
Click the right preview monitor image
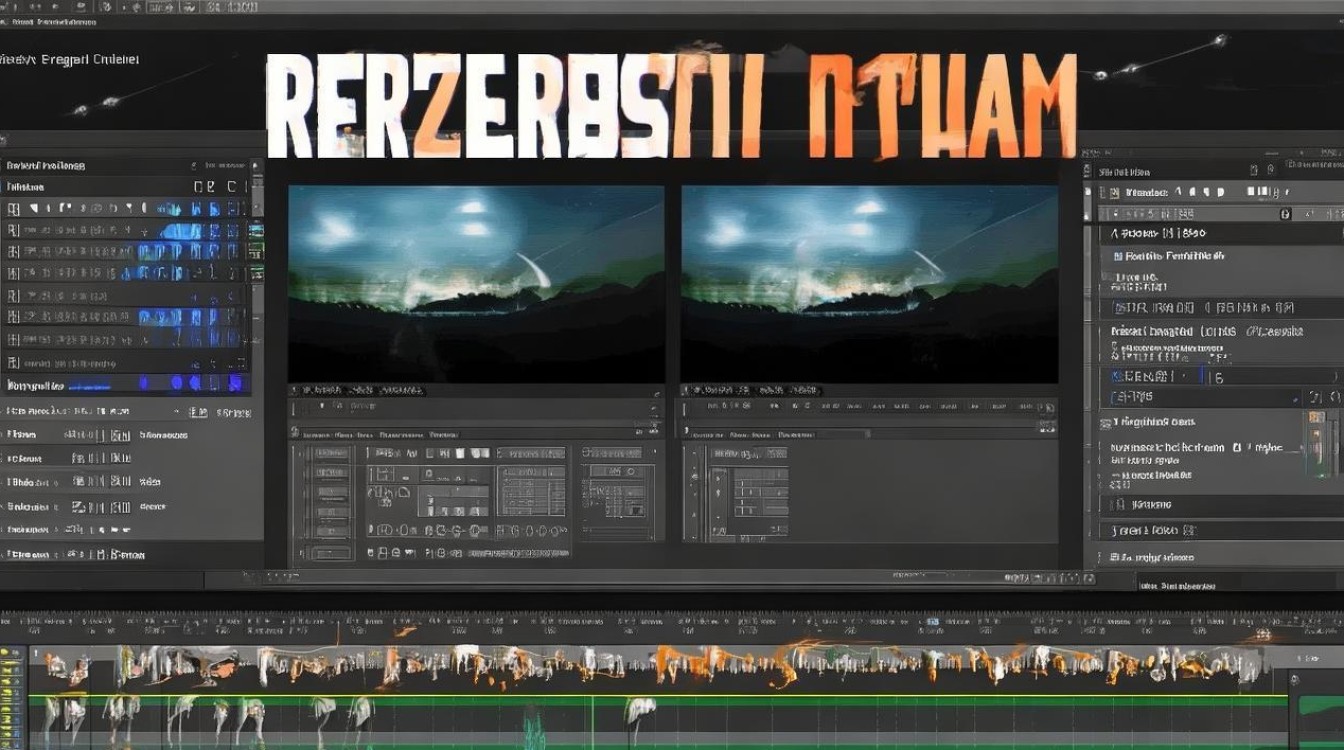(x=870, y=284)
